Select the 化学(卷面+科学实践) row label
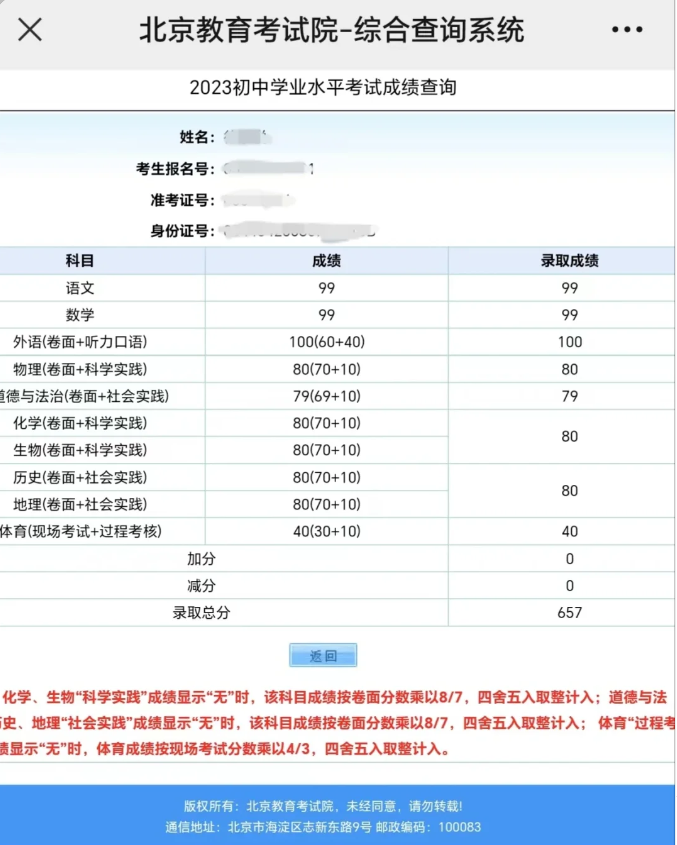Image resolution: width=677 pixels, height=845 pixels. [x=80, y=423]
